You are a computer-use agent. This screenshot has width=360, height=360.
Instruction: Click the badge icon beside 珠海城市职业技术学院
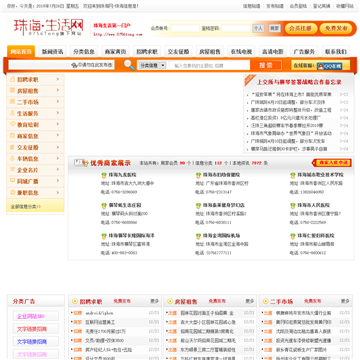[x=293, y=175]
